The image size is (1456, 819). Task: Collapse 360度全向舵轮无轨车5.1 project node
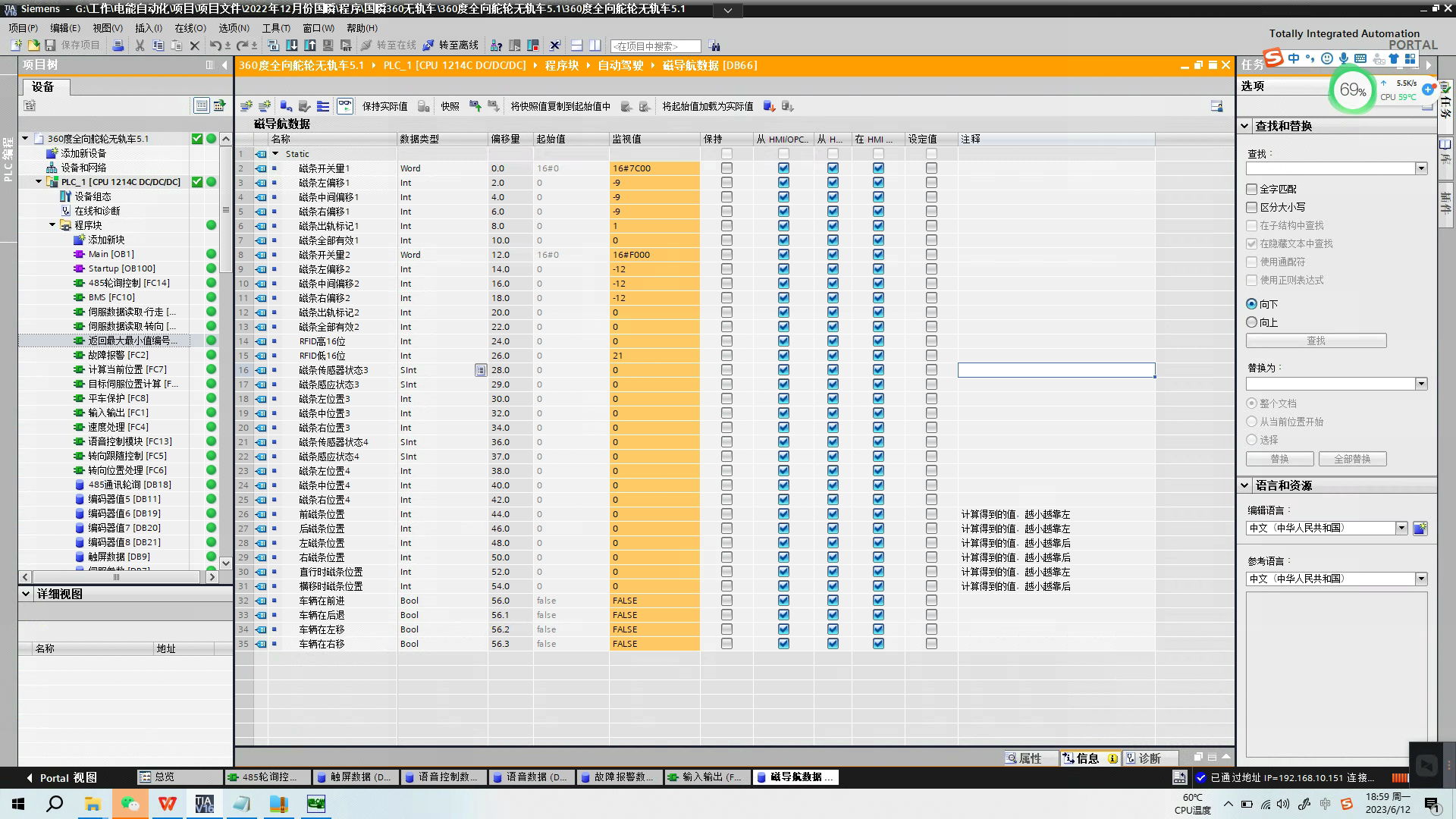click(25, 139)
